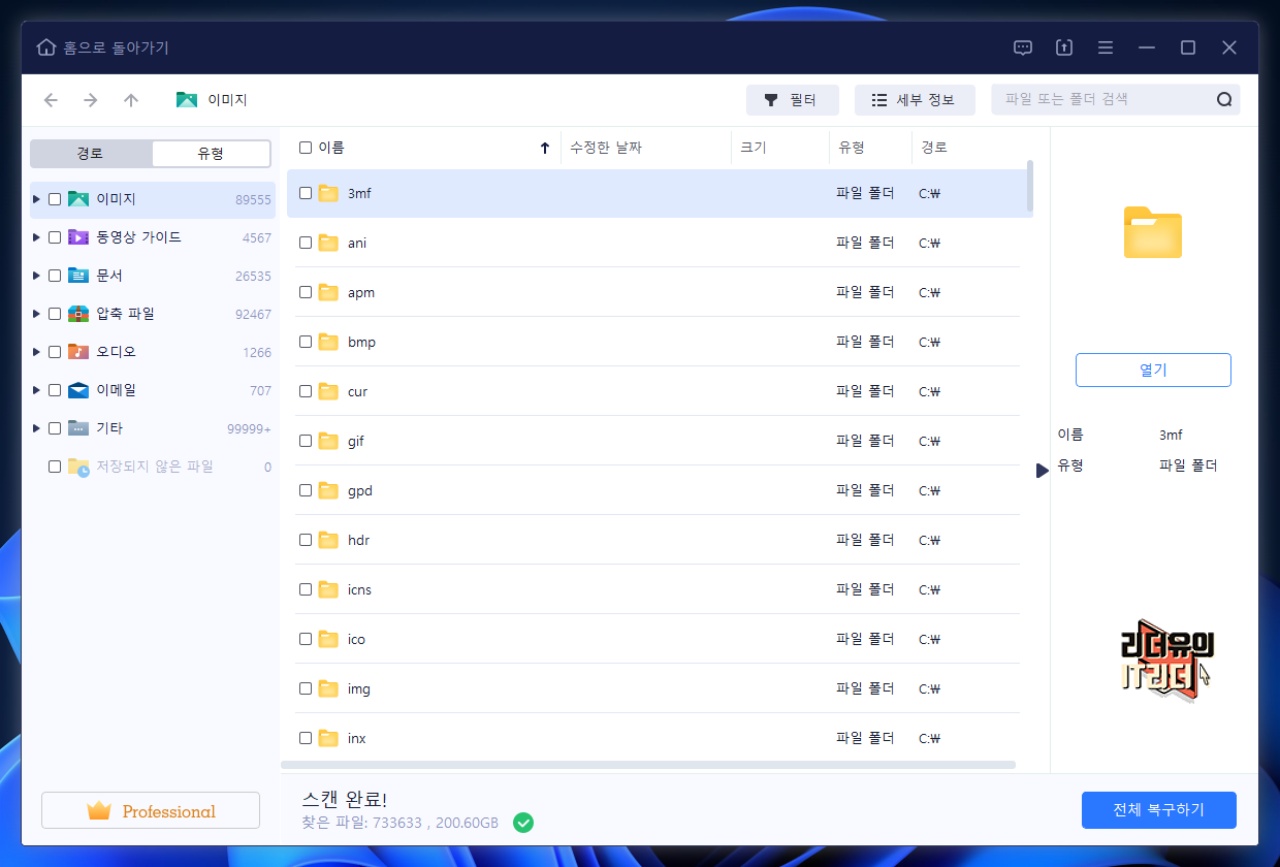Expand the 동영상 가이드 tree node
The height and width of the screenshot is (867, 1280).
click(37, 237)
